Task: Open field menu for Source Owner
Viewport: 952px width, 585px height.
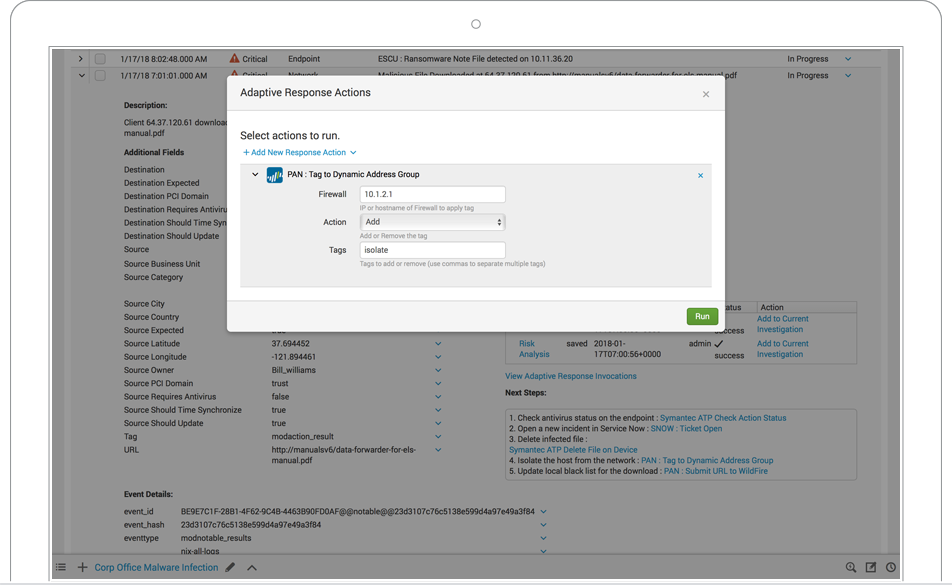Action: tap(438, 370)
